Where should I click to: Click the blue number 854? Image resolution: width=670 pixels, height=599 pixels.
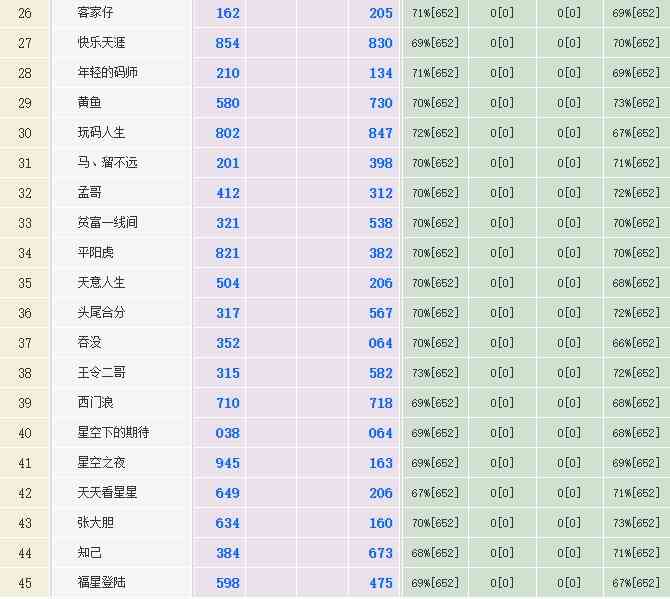[x=228, y=43]
